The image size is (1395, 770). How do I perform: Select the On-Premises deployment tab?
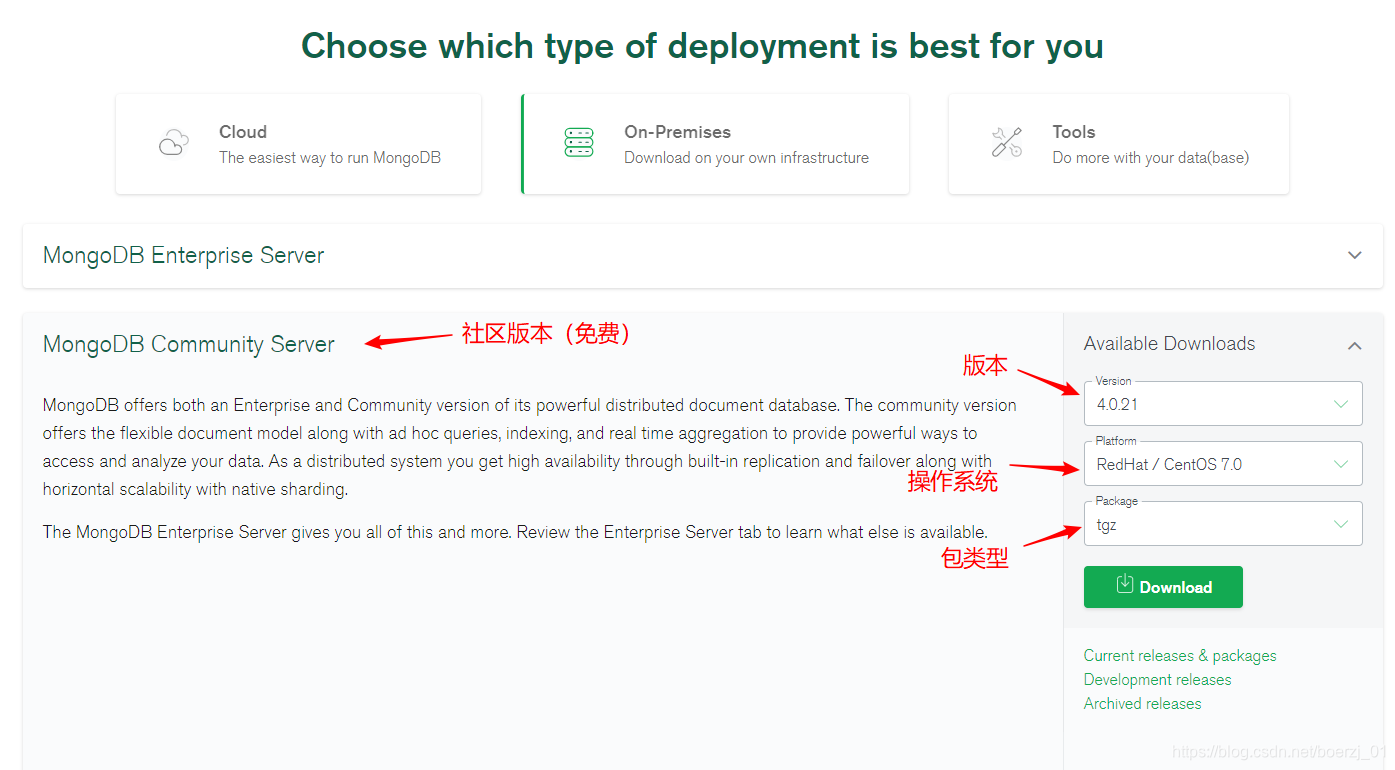(715, 144)
